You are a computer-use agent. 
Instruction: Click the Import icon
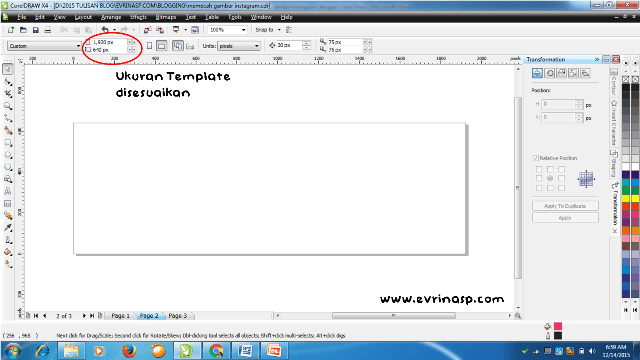coord(147,30)
